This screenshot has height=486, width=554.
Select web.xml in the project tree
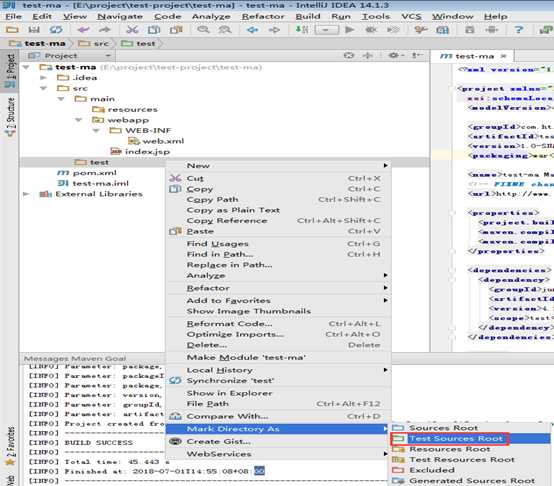point(156,141)
